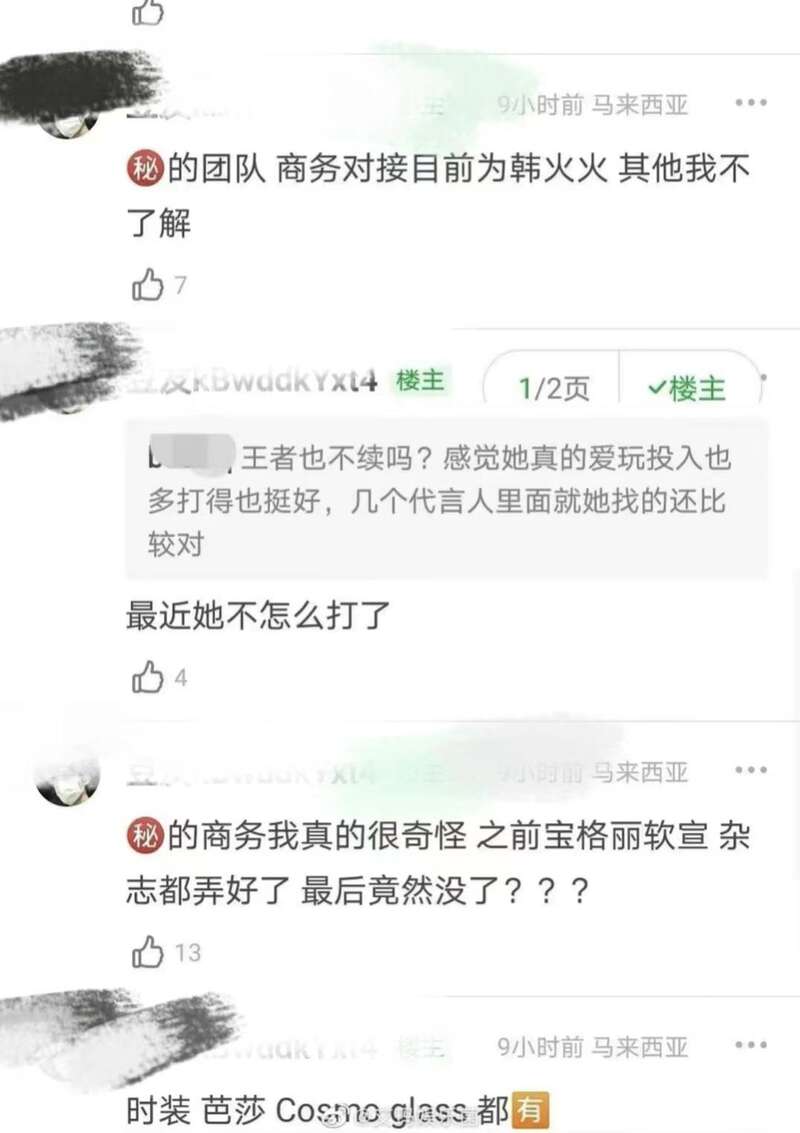Tap the 9小时前 马来西亚 timestamp on the top comment
Screen dimensions: 800x1133
(x=593, y=105)
